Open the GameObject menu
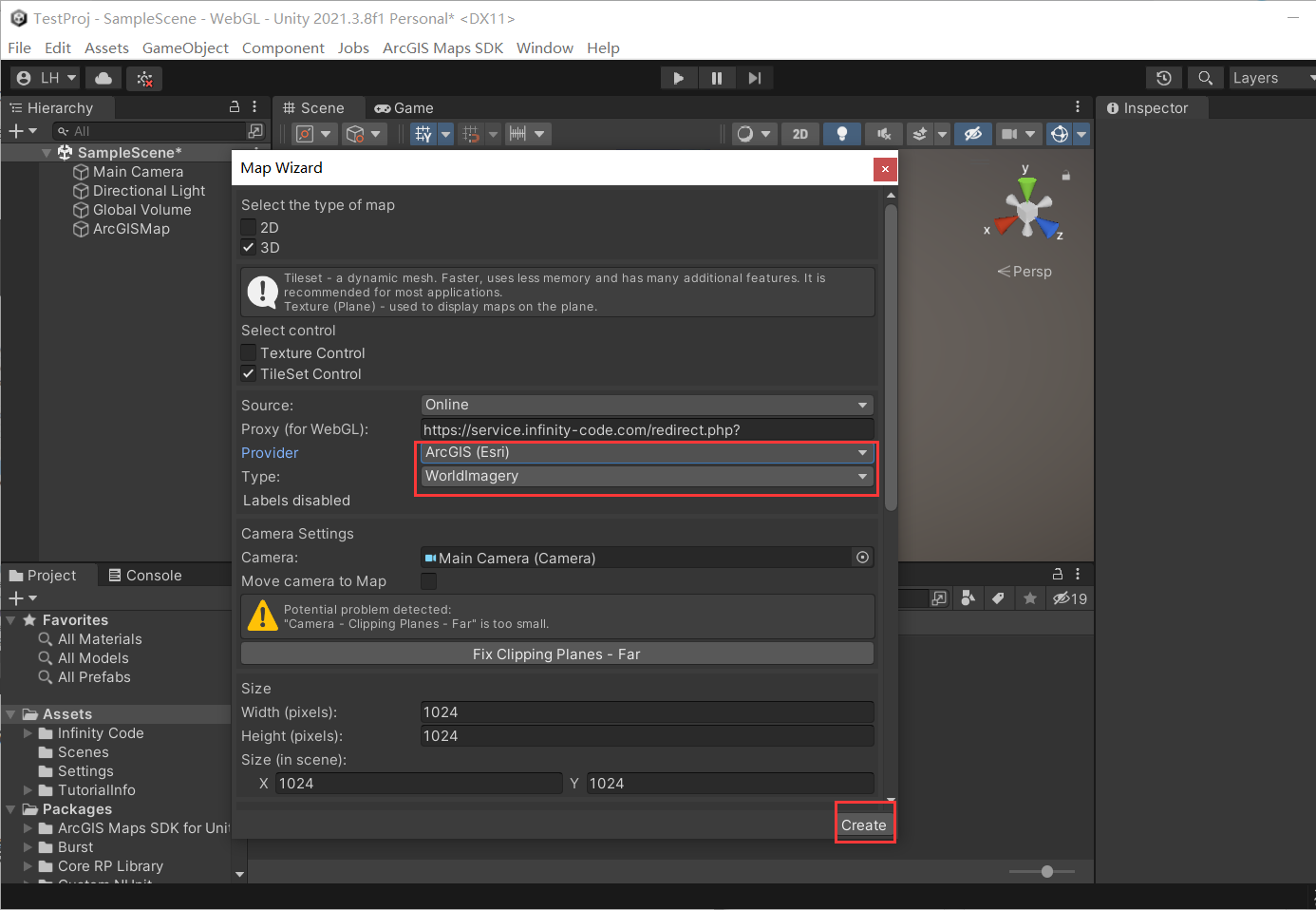The width and height of the screenshot is (1316, 910). coord(185,47)
